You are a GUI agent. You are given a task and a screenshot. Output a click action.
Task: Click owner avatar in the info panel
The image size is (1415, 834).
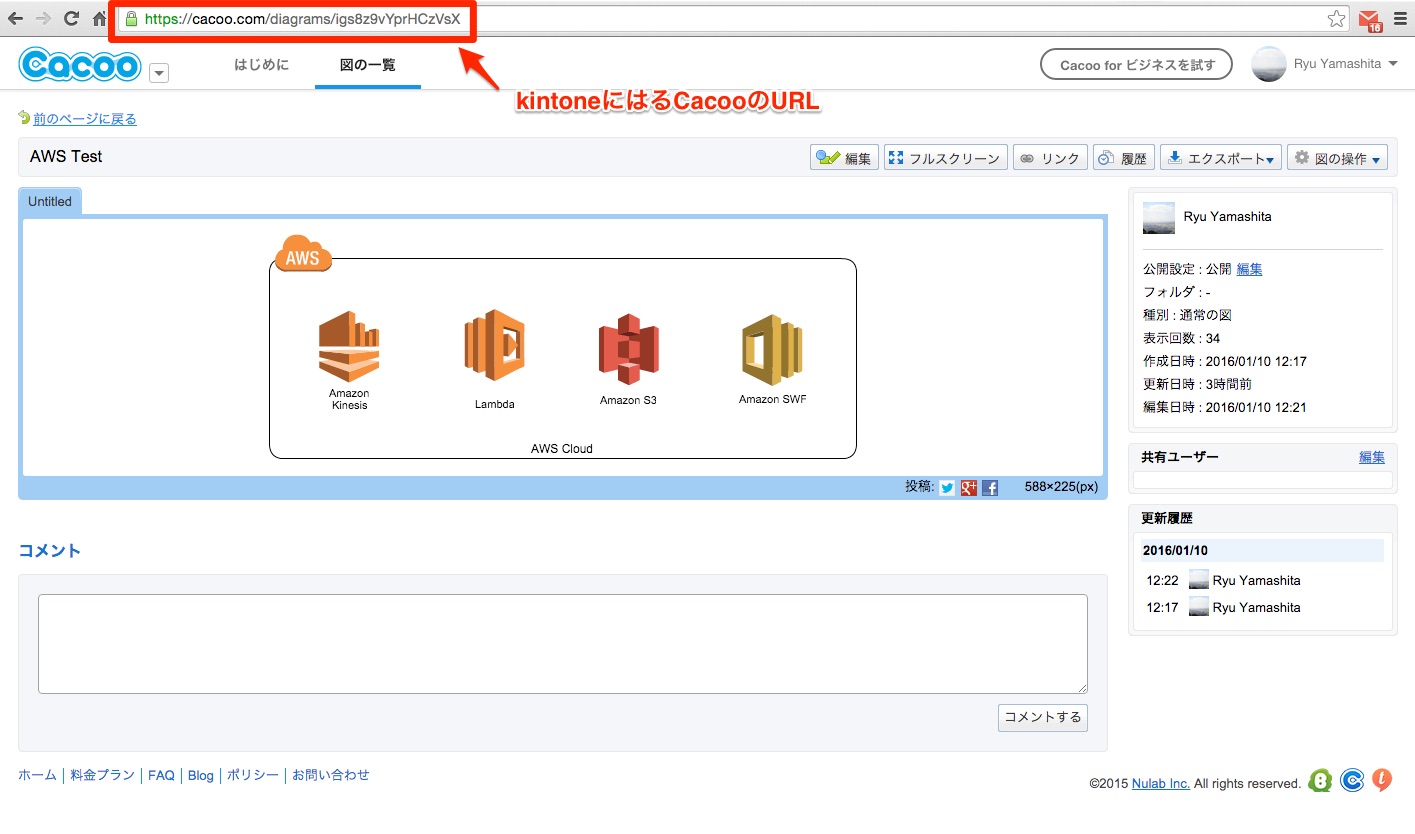click(x=1159, y=218)
